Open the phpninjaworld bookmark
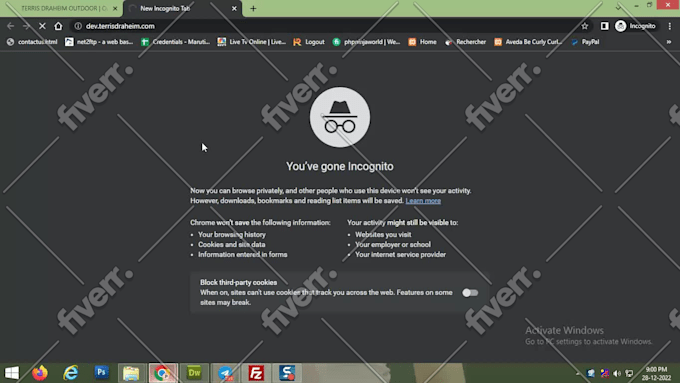The image size is (680, 383). tap(366, 42)
